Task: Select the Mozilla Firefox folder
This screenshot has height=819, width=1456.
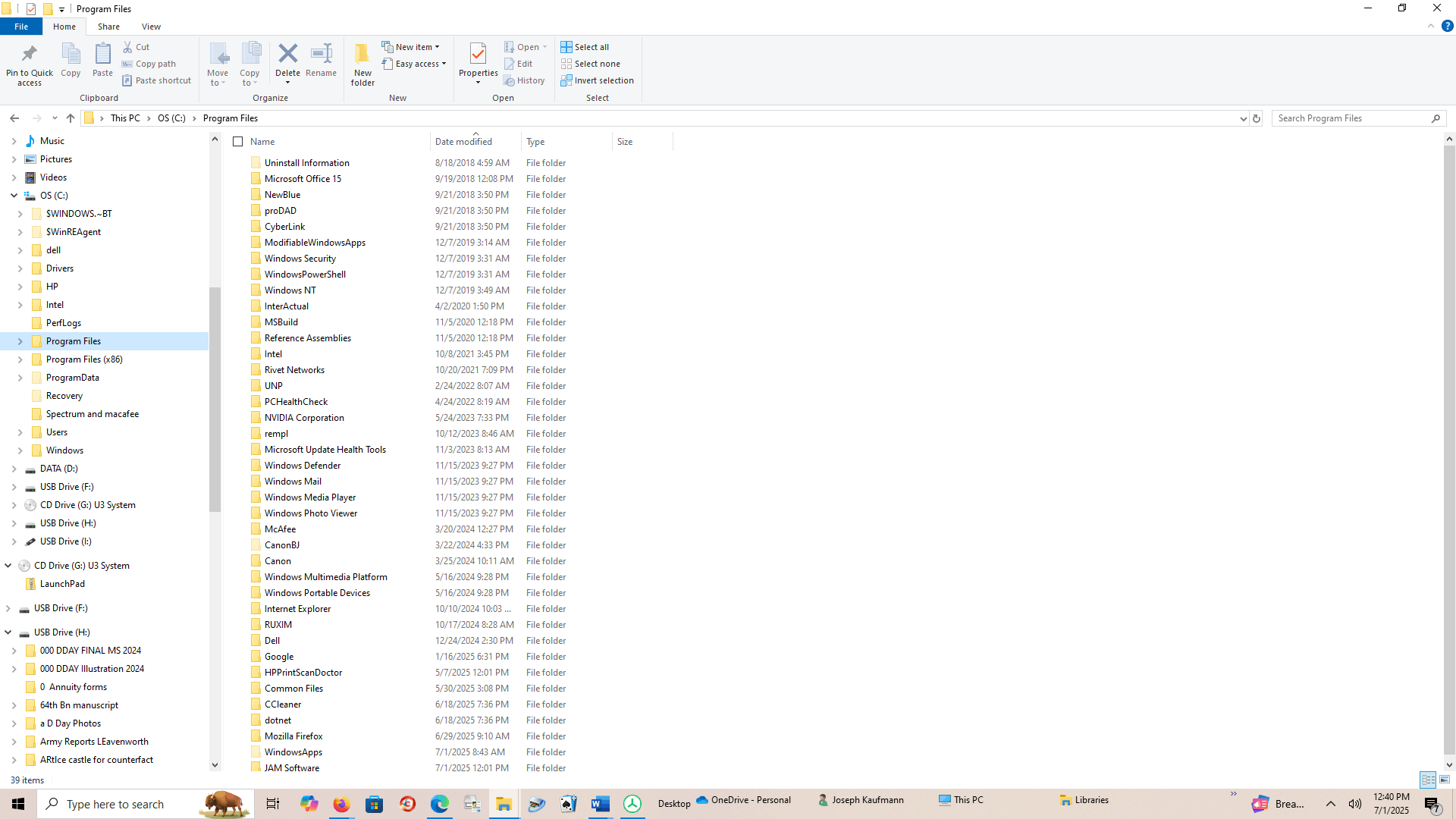Action: (293, 736)
